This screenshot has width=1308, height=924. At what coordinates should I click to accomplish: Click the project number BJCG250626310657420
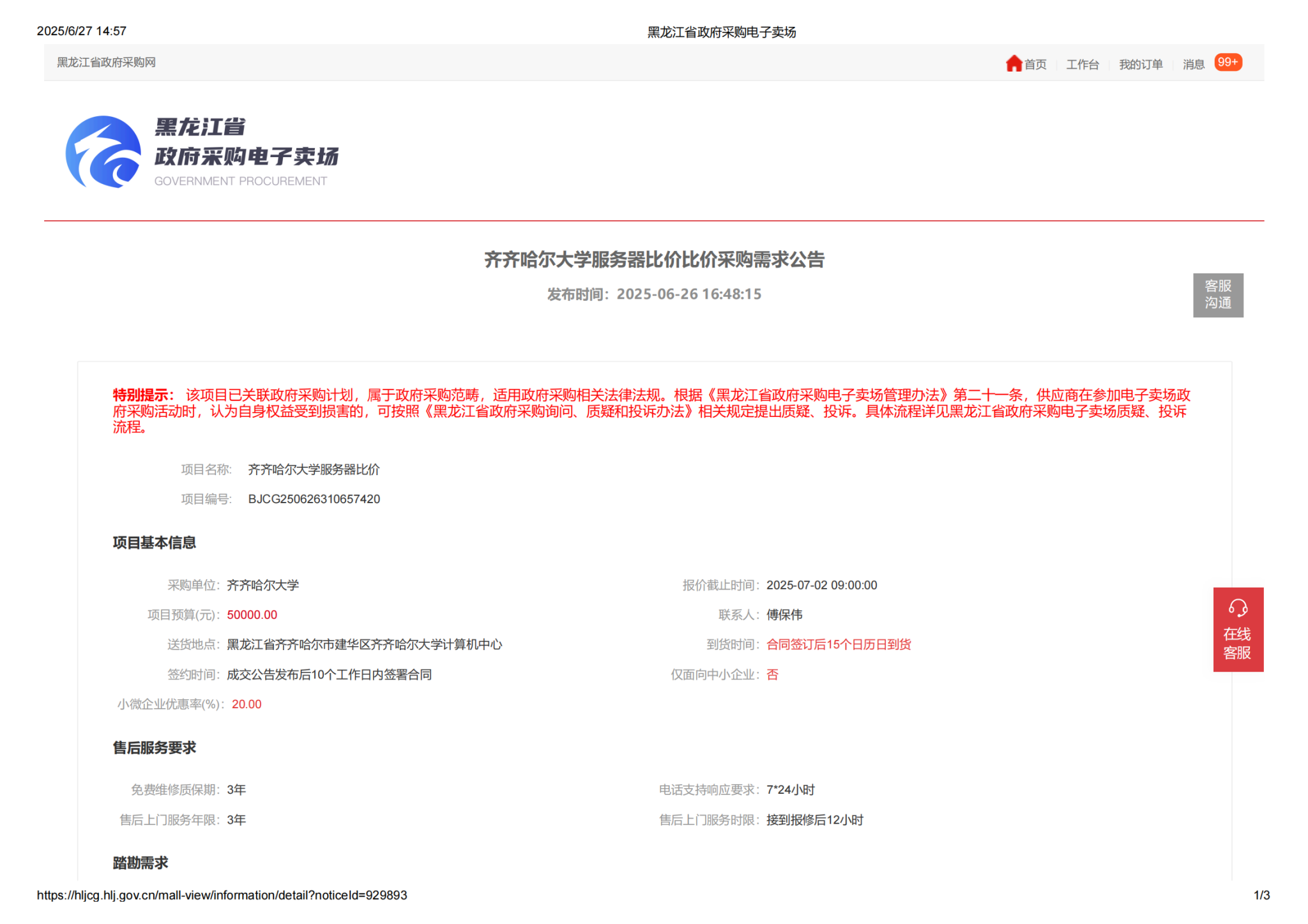pos(314,499)
